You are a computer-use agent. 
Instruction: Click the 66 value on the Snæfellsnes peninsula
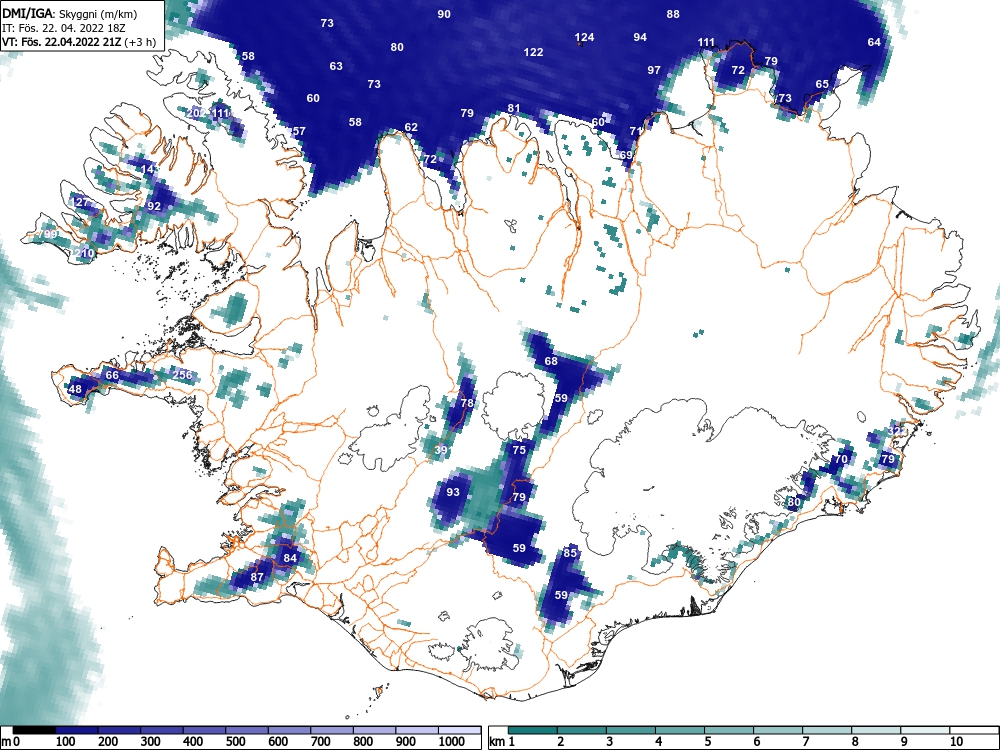coord(112,375)
